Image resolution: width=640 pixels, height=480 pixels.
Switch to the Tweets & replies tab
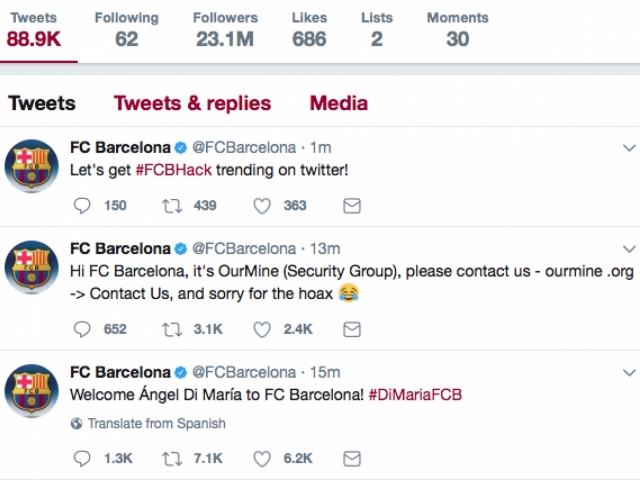pyautogui.click(x=192, y=103)
